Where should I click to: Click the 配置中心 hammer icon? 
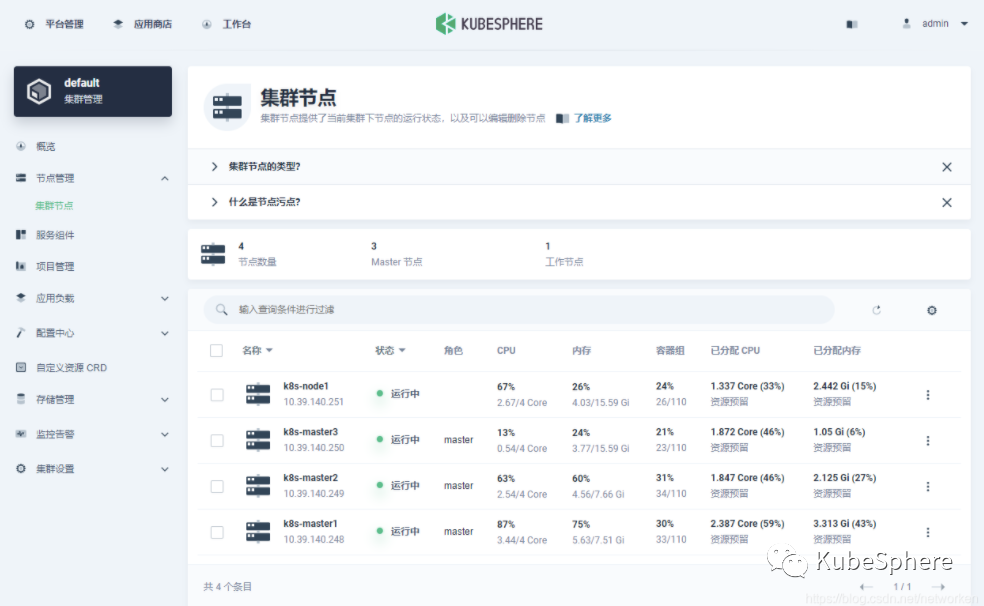coord(21,332)
